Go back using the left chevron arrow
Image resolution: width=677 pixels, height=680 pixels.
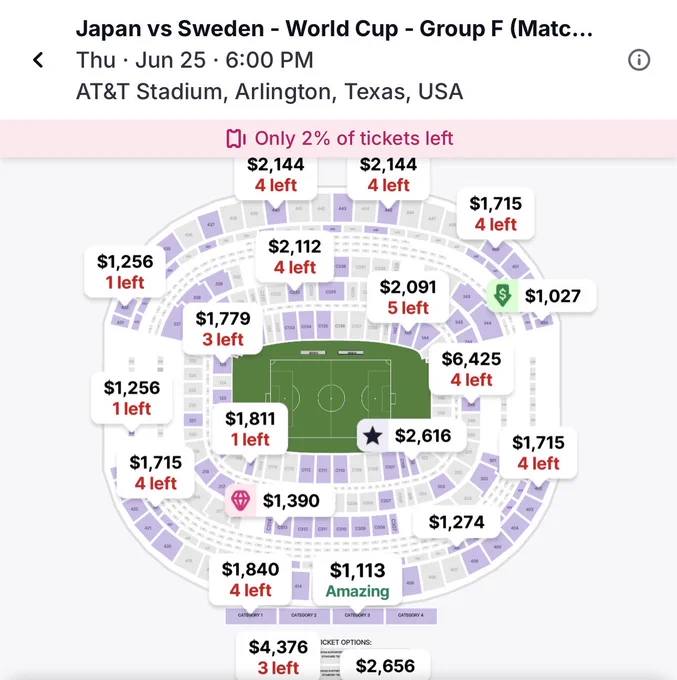pos(38,60)
